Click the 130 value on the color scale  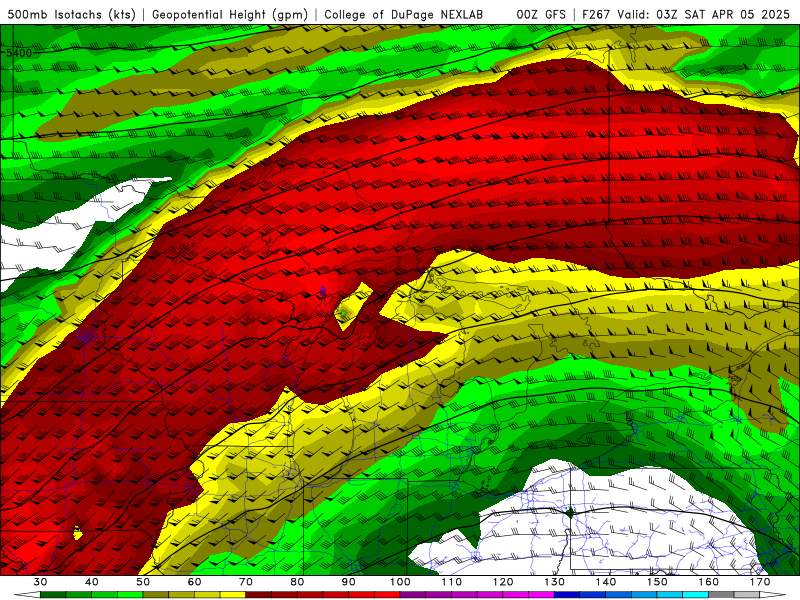(x=554, y=582)
